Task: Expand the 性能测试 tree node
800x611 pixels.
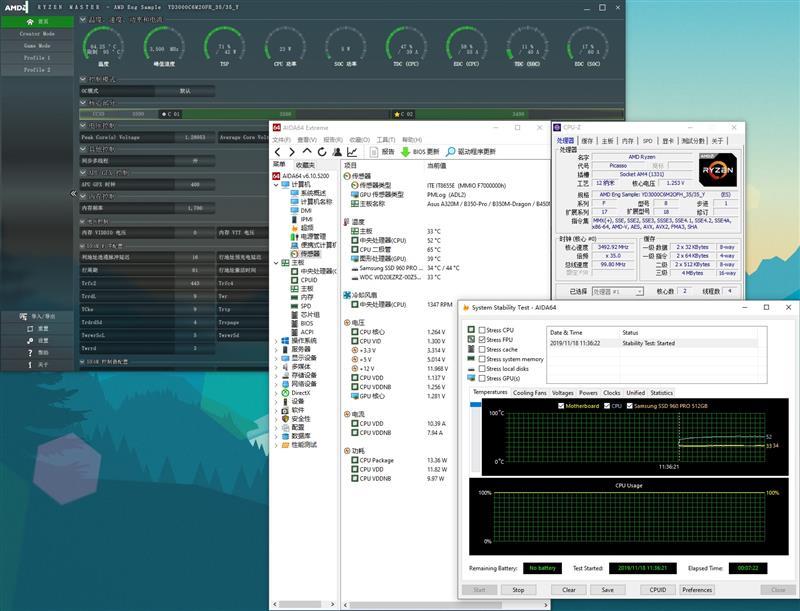Action: point(277,445)
